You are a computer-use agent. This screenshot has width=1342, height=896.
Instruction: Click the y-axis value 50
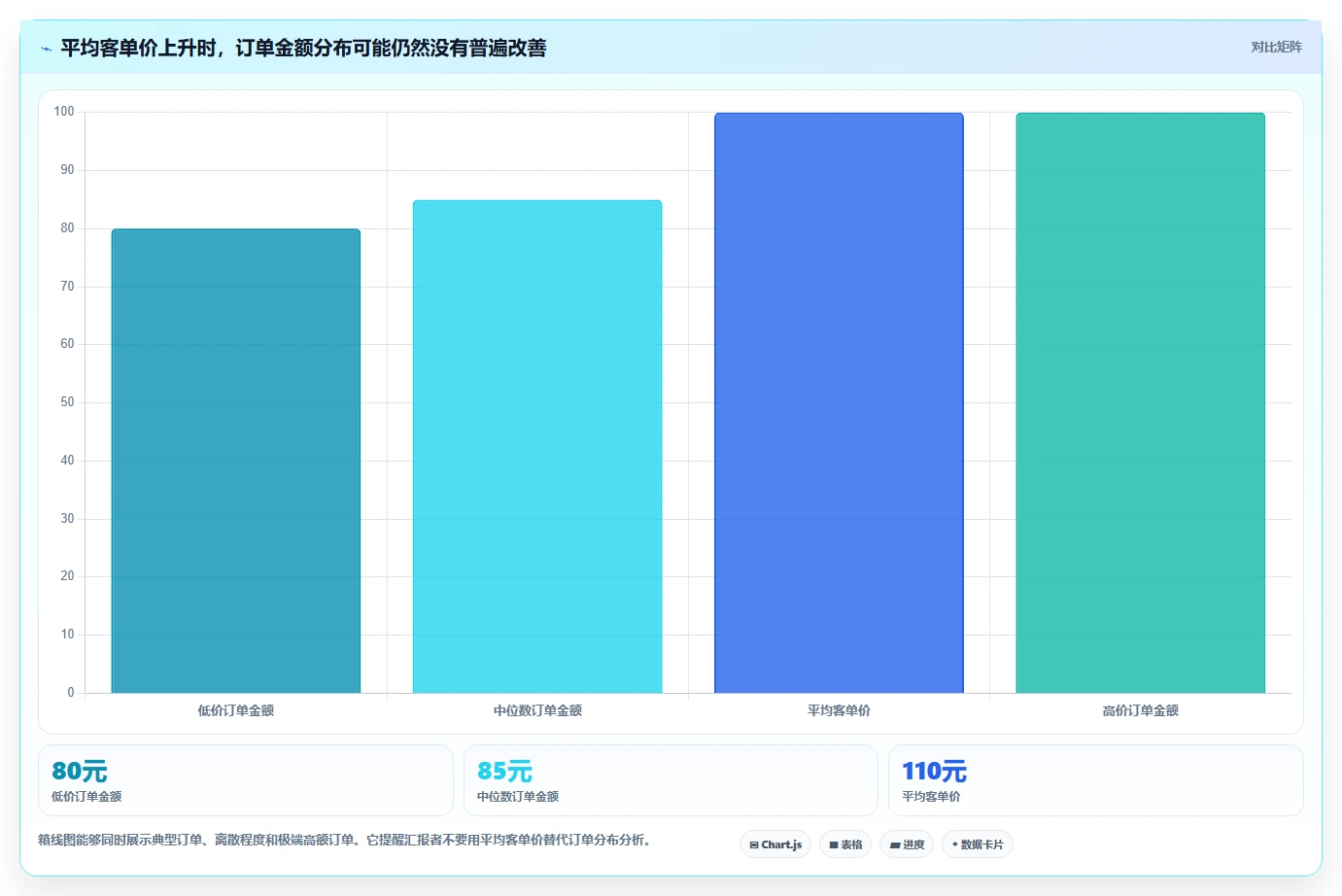coord(67,402)
